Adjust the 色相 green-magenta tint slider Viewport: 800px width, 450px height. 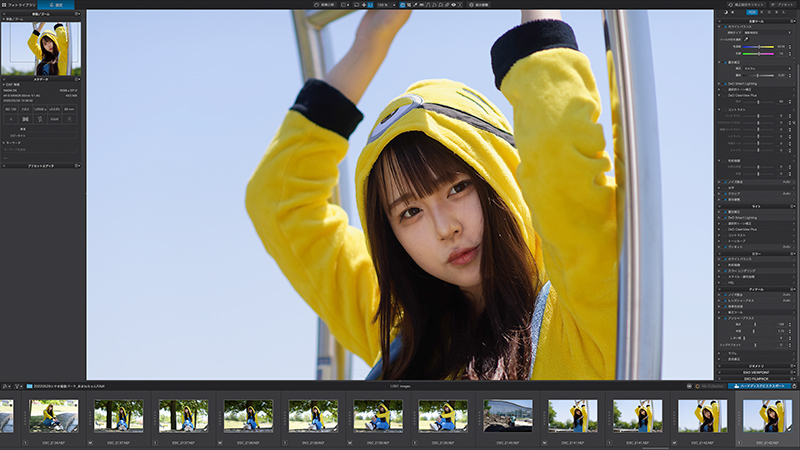coord(758,53)
